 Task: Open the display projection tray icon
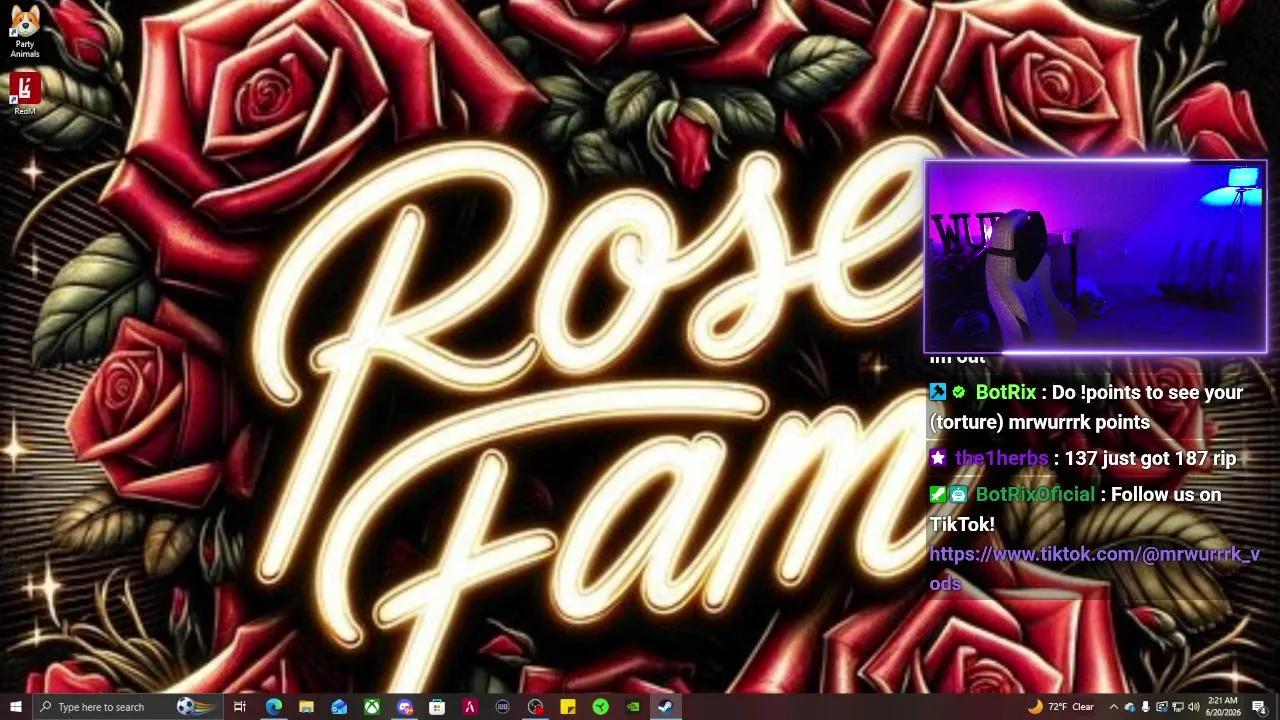tap(1162, 707)
